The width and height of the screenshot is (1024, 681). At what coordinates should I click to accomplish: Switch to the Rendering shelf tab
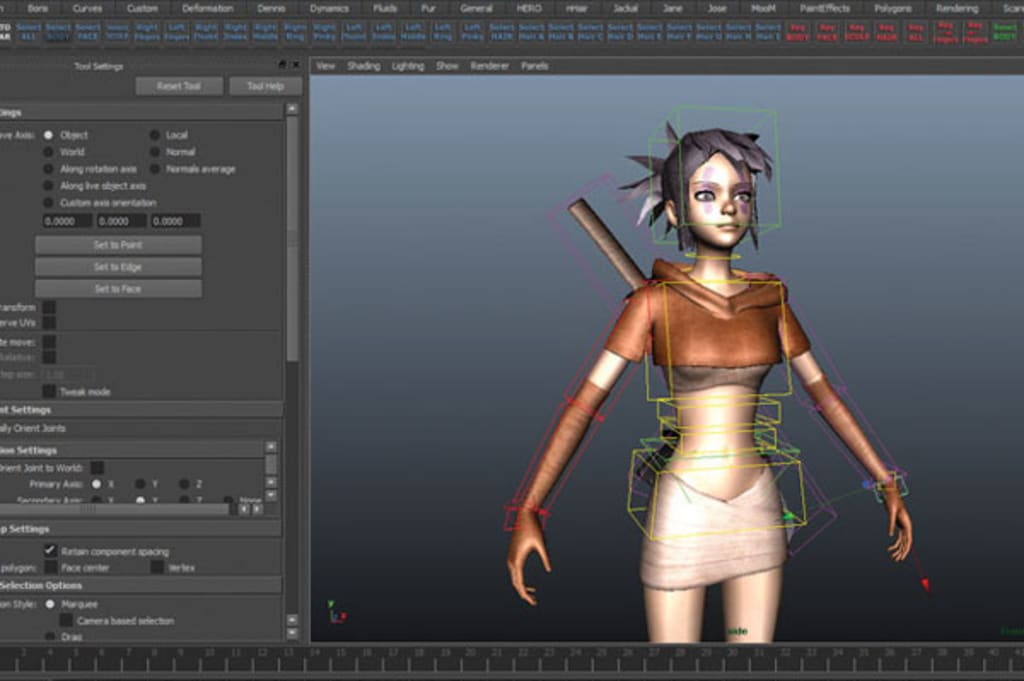tap(957, 8)
